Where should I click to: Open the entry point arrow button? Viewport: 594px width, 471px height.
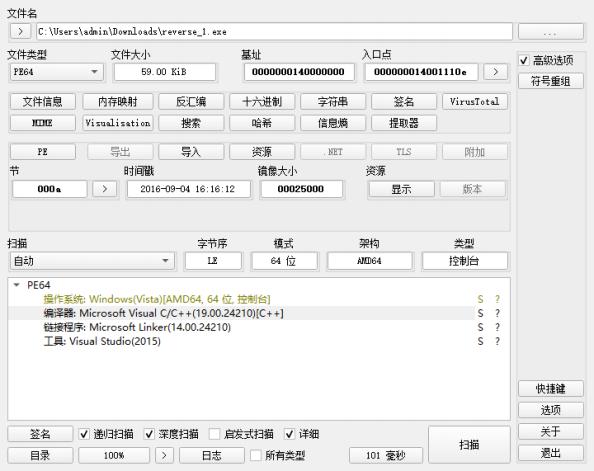point(496,72)
